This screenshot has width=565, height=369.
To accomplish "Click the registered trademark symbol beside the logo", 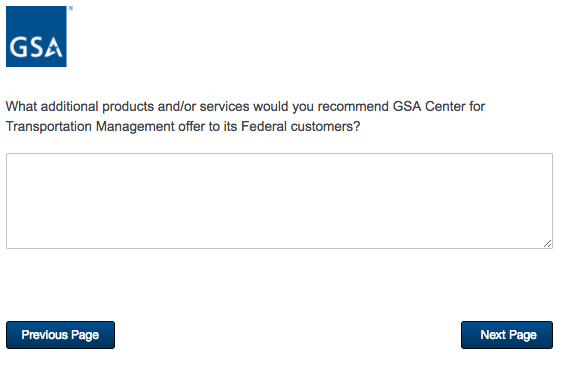I will coord(71,8).
